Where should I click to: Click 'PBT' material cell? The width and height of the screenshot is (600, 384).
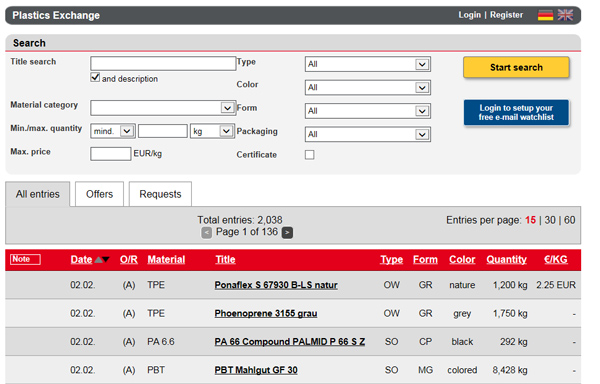pyautogui.click(x=156, y=370)
